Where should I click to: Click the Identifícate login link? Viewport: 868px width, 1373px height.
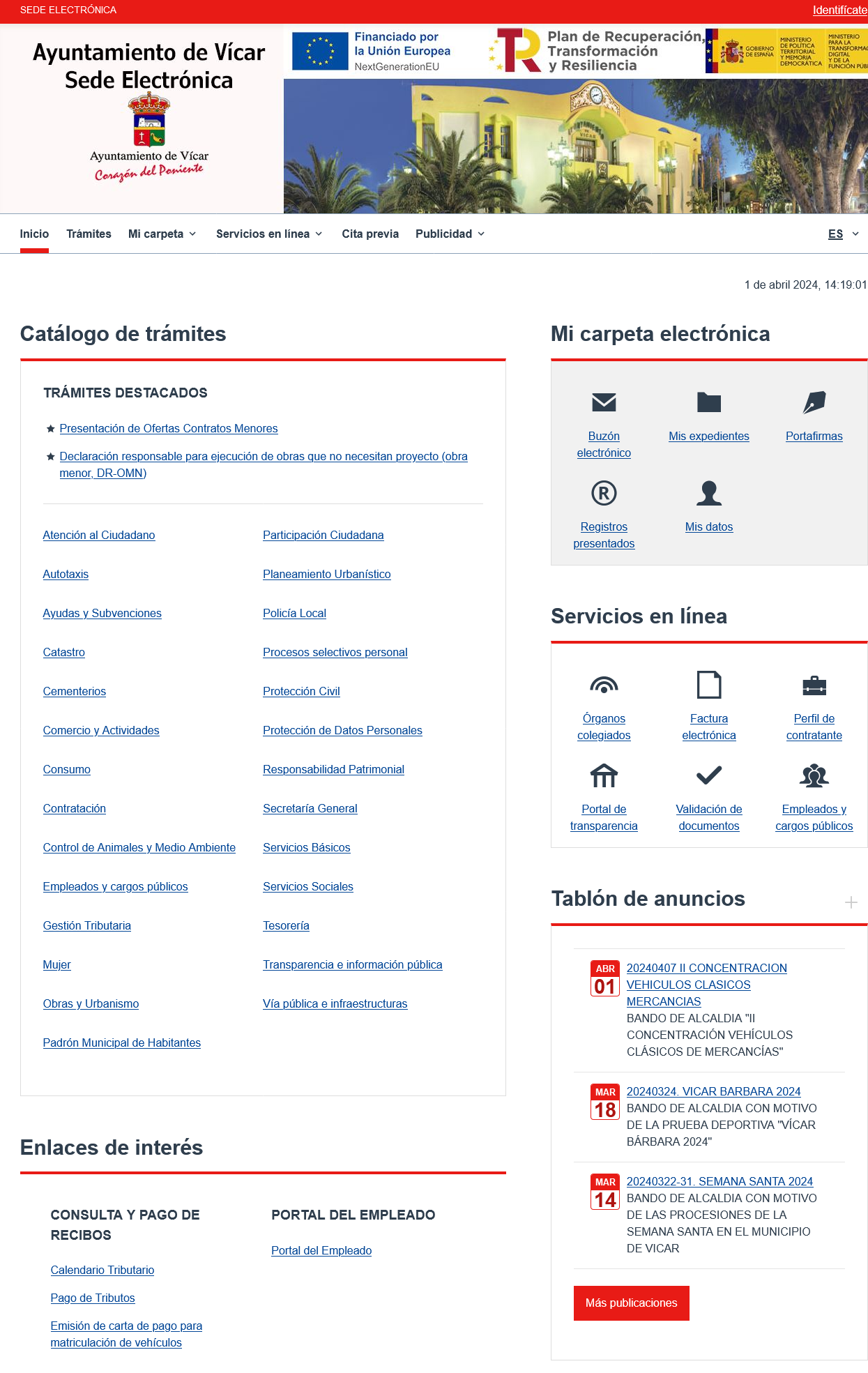[839, 10]
